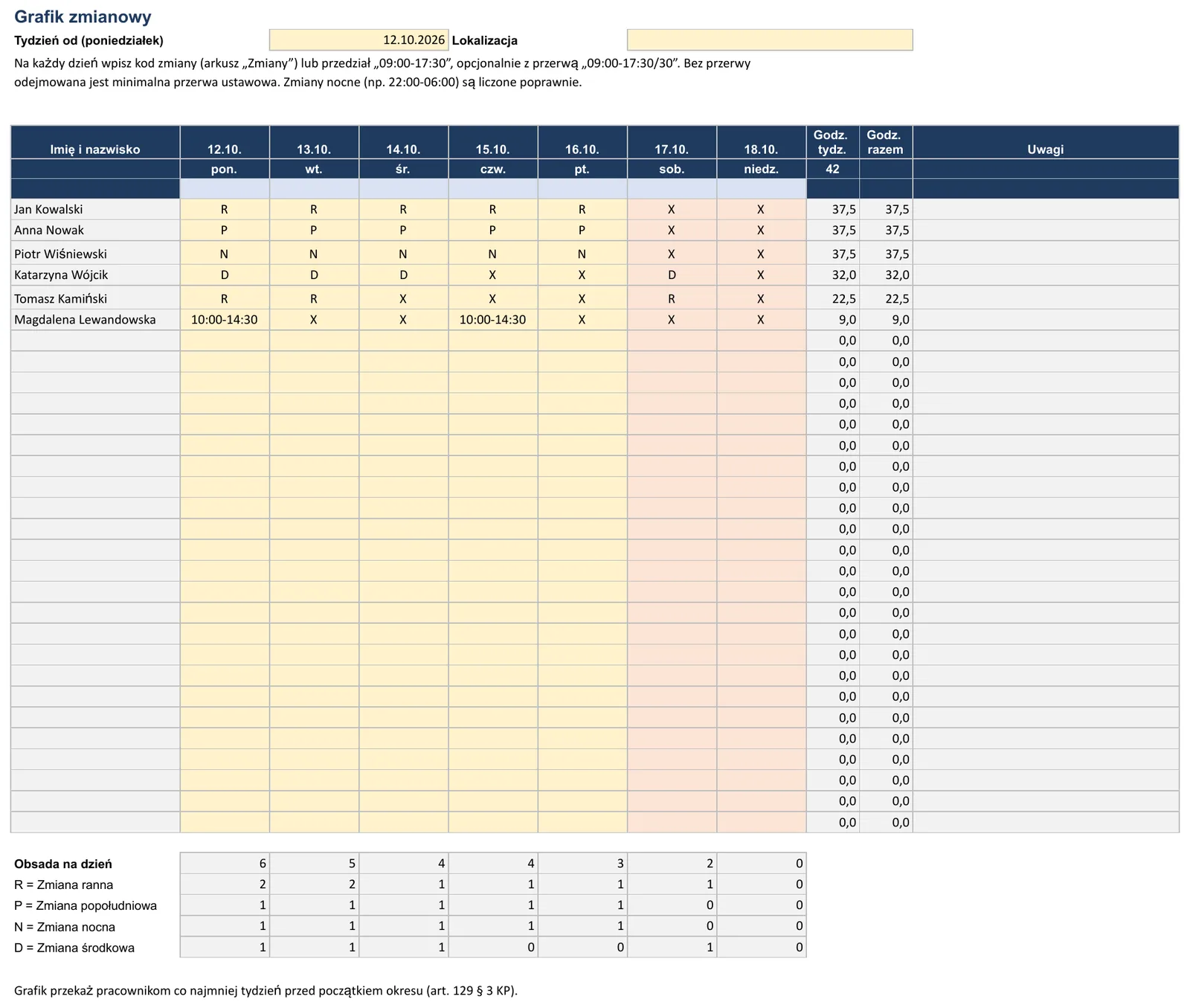Image resolution: width=1190 pixels, height=1008 pixels.
Task: Click Katarzyna Wójcik's weekly hours 32,0
Action: pos(833,275)
